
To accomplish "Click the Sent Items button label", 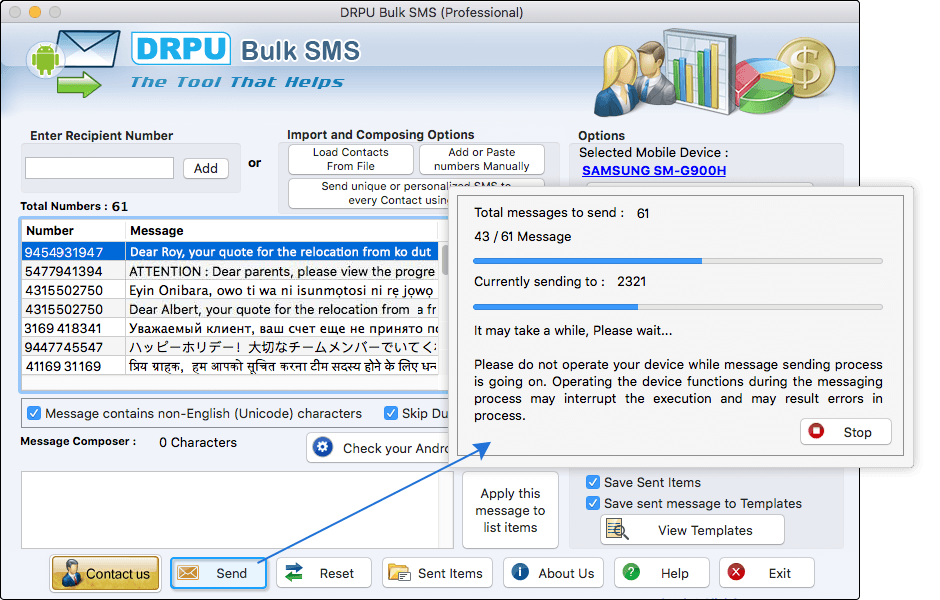I will (x=450, y=574).
